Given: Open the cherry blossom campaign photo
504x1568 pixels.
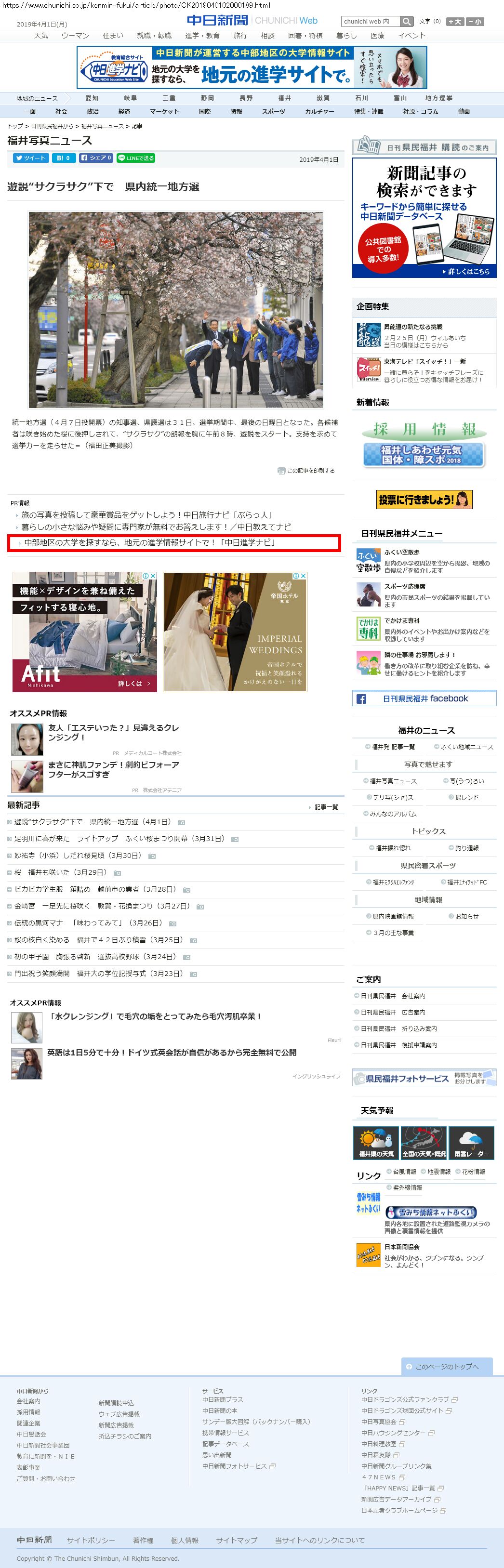Looking at the screenshot, I should pyautogui.click(x=176, y=309).
